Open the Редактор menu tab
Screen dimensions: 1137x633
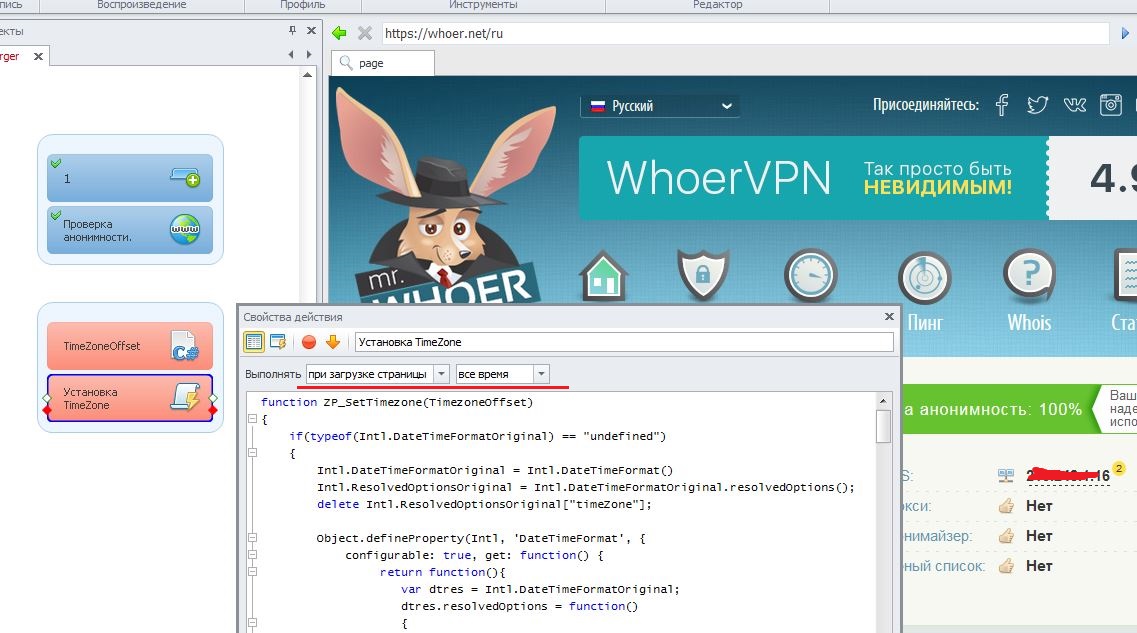click(x=717, y=5)
